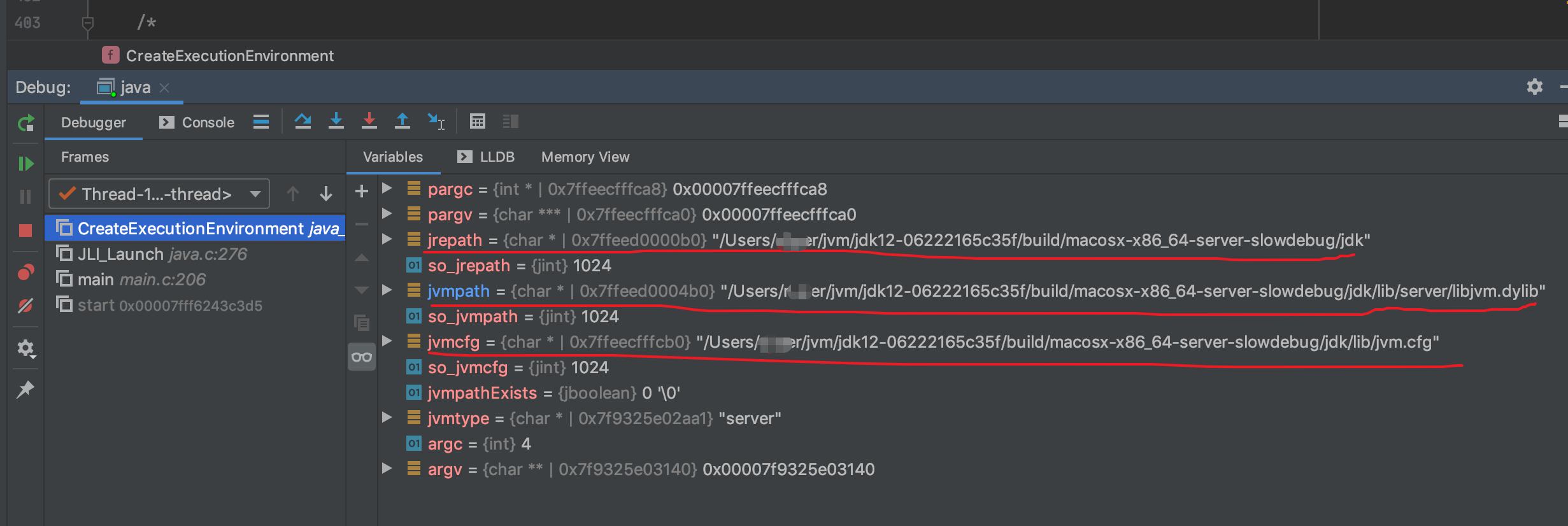Toggle the watches glasses icon
Viewport: 1568px width, 526px height.
click(361, 357)
